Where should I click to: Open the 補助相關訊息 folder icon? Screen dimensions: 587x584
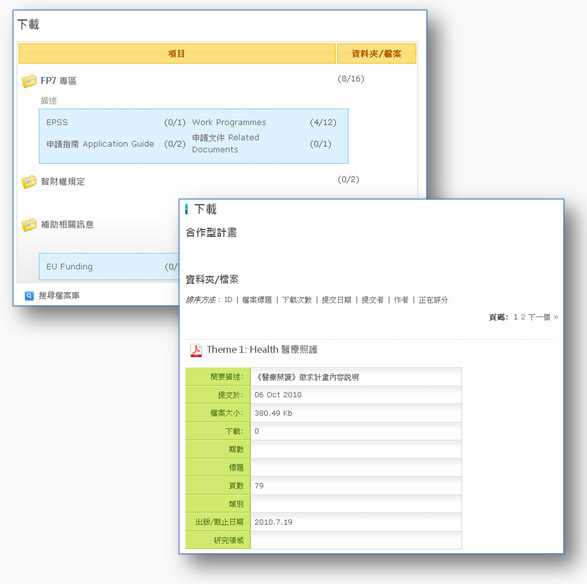(x=29, y=225)
